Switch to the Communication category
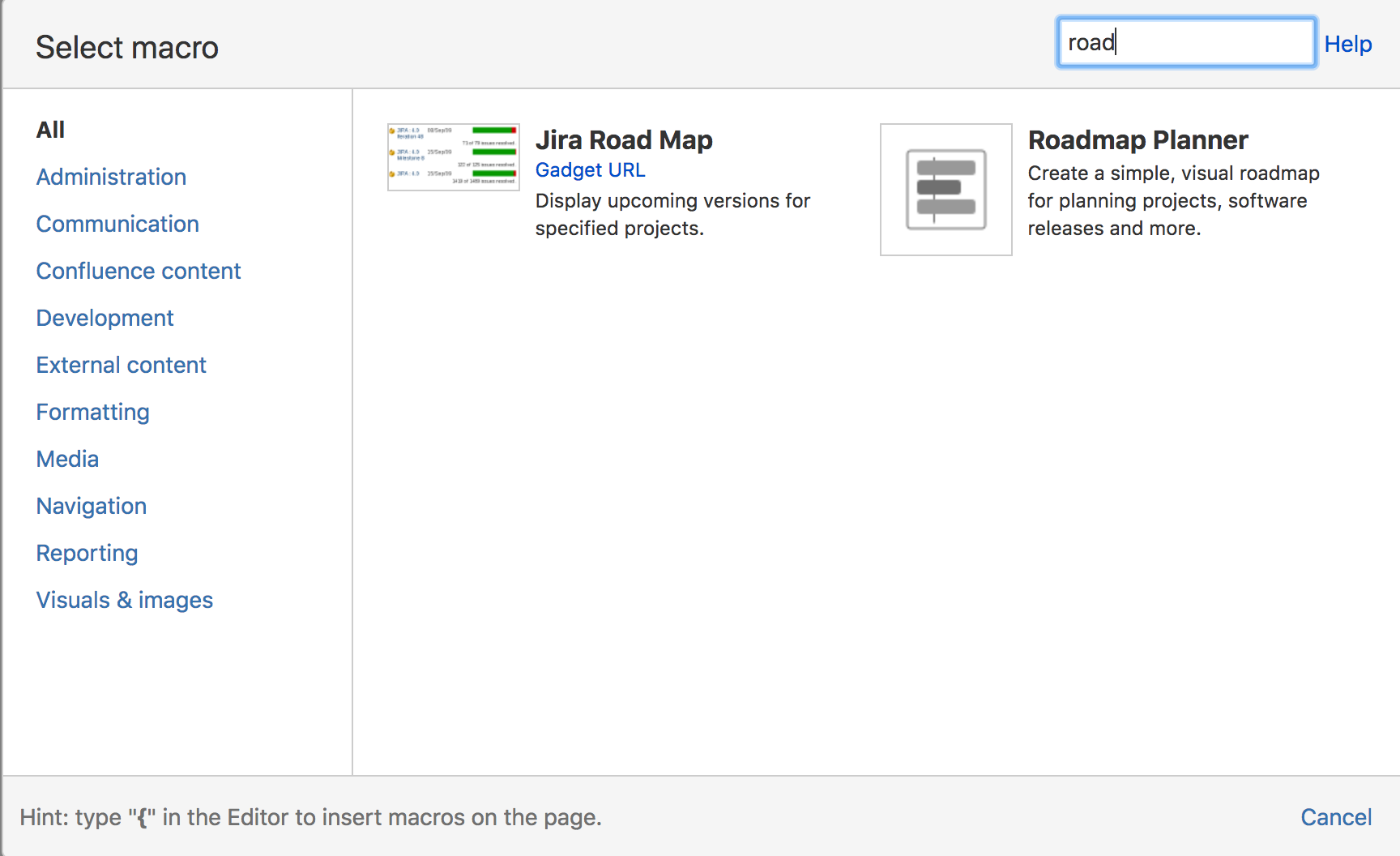 pyautogui.click(x=117, y=224)
